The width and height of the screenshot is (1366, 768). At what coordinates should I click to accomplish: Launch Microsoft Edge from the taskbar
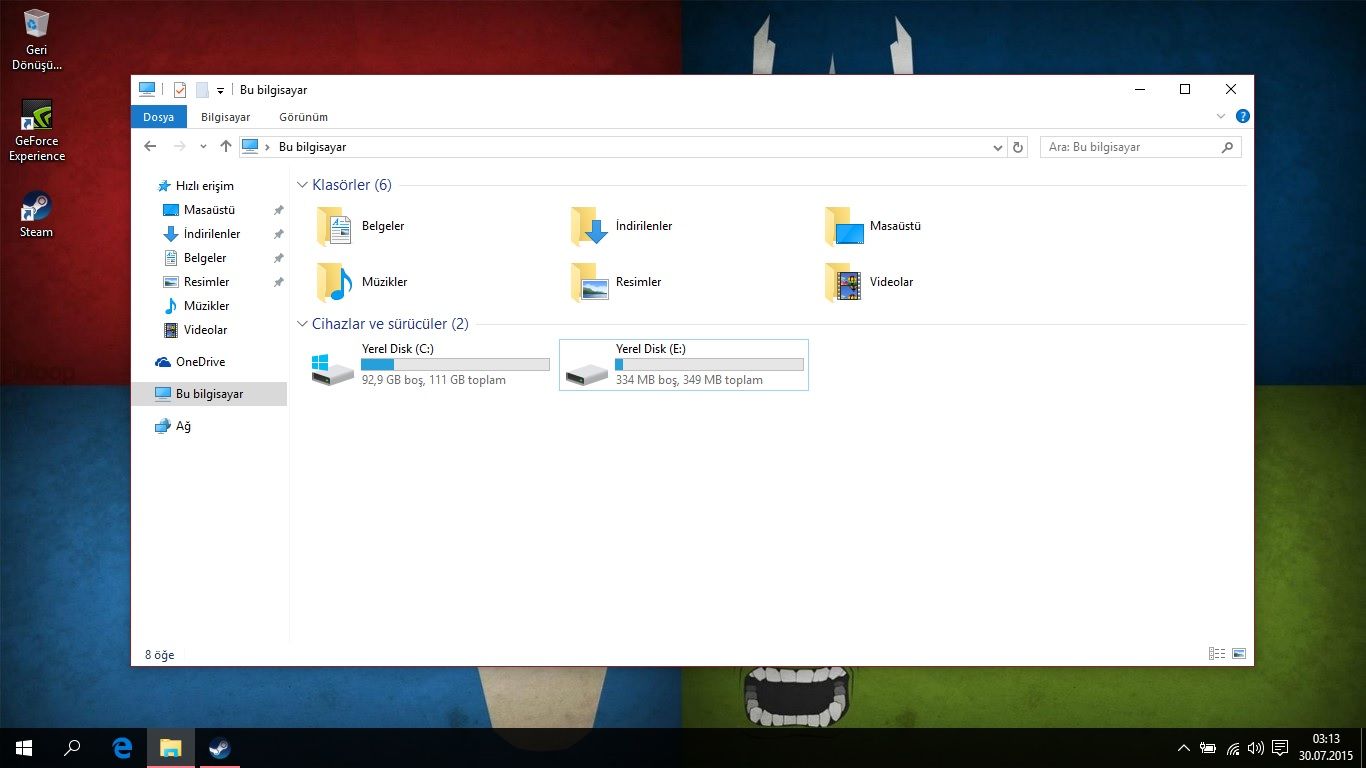point(123,748)
